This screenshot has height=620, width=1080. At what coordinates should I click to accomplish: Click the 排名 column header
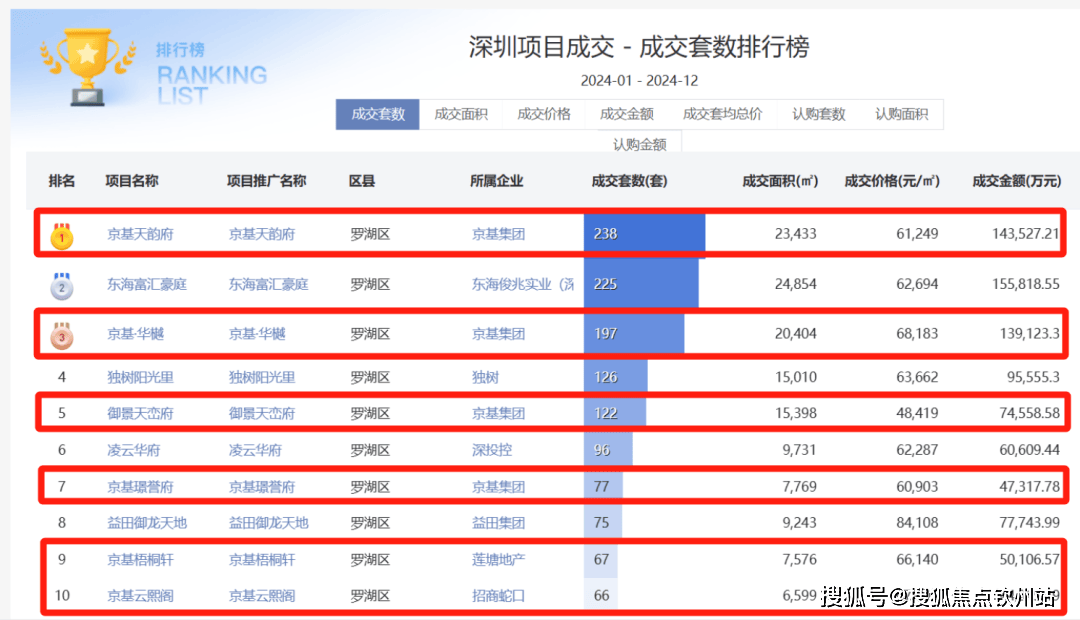pyautogui.click(x=62, y=181)
